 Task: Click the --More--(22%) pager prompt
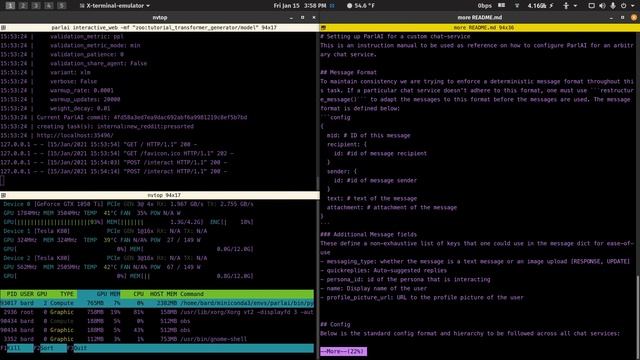pos(343,351)
